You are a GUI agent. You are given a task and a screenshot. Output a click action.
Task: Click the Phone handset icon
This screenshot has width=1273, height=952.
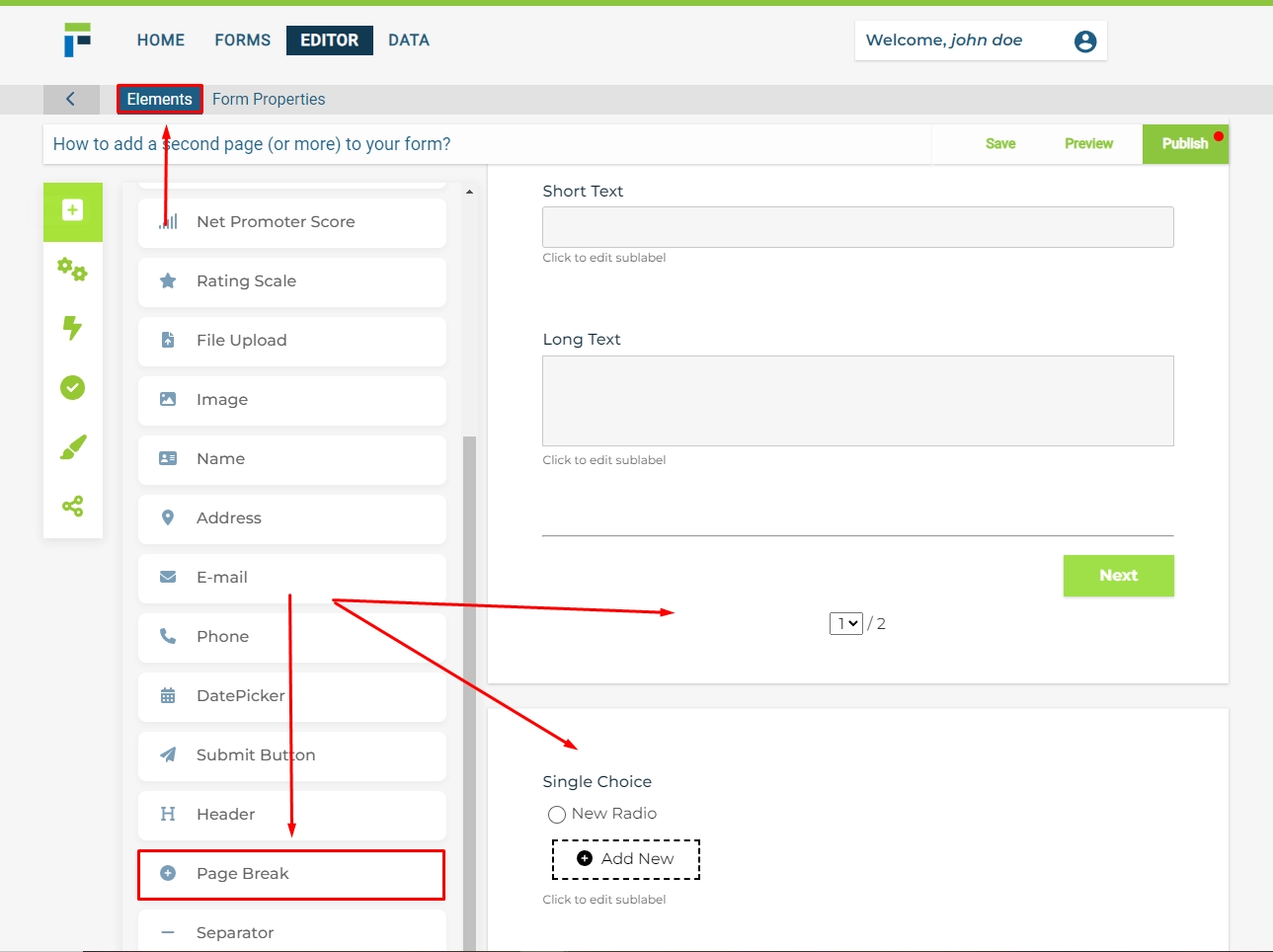168,636
